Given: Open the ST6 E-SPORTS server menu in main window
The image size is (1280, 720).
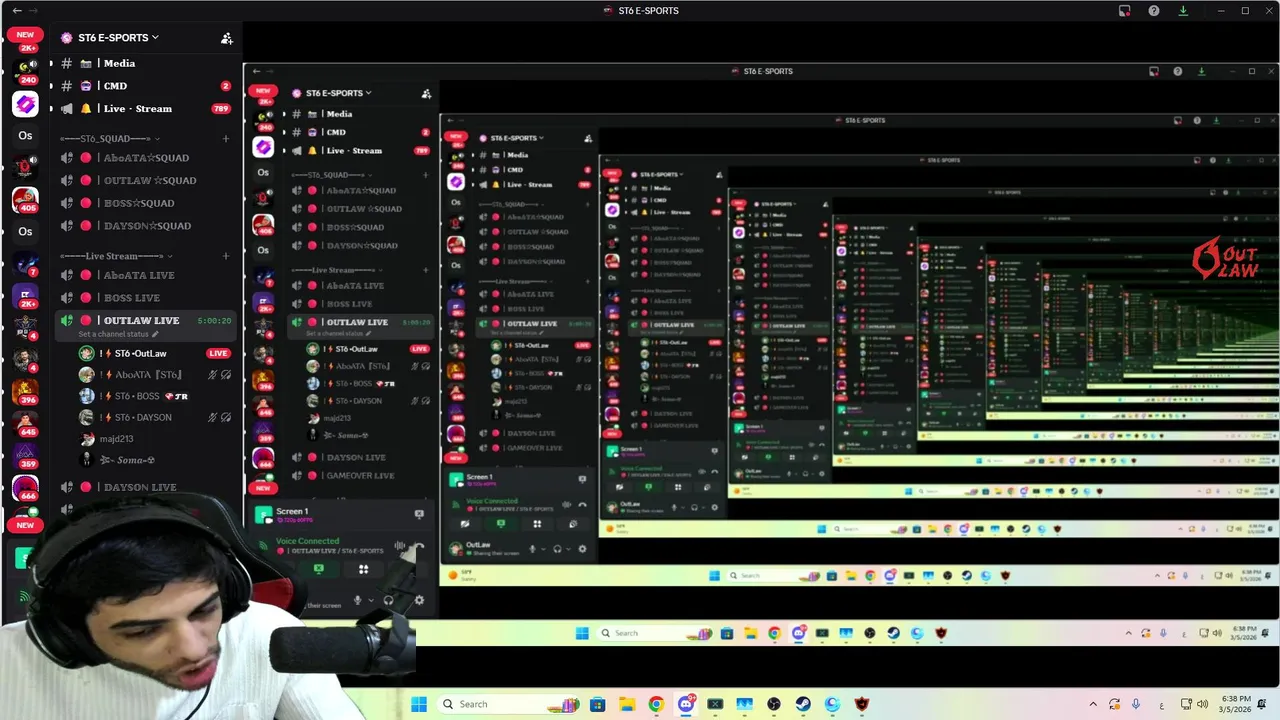Looking at the screenshot, I should coord(116,37).
